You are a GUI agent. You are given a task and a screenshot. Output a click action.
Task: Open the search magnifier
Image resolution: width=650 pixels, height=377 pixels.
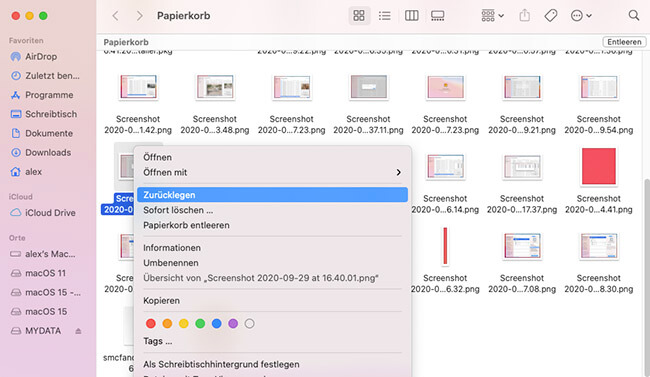point(633,16)
